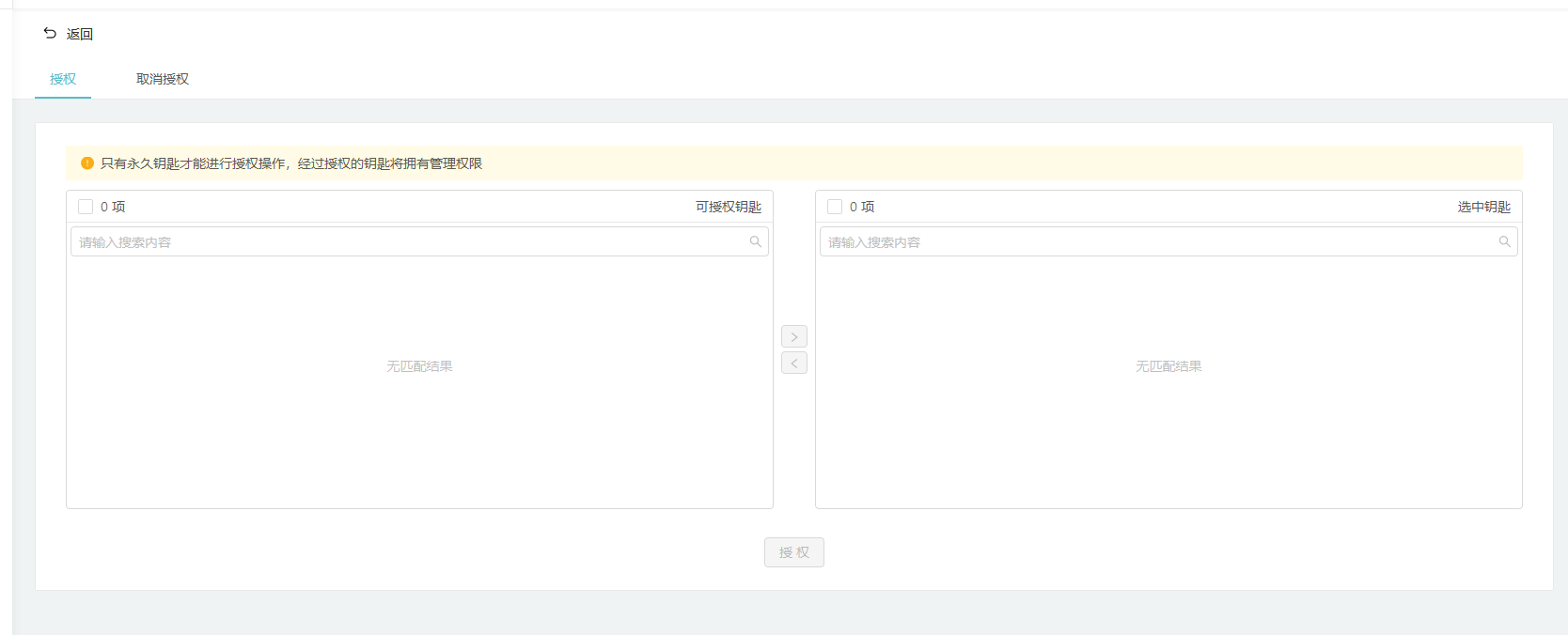Click the 返回 text link

(80, 35)
